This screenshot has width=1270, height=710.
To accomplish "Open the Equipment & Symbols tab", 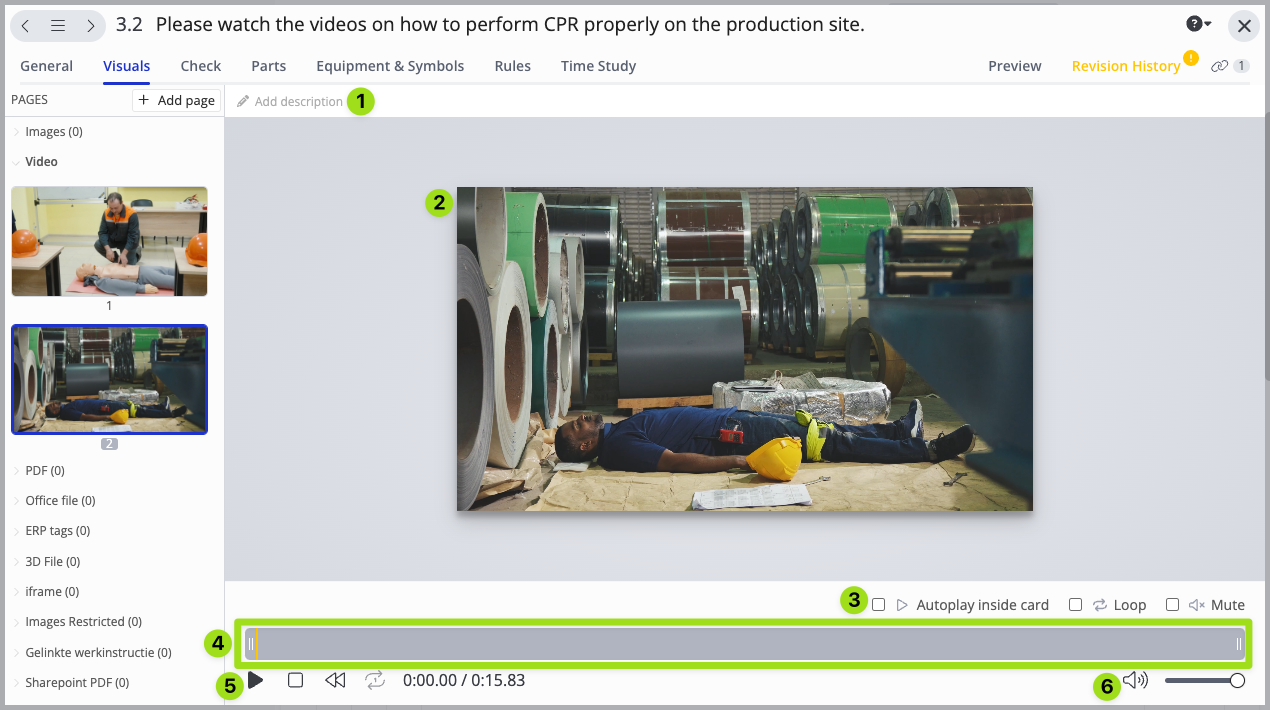I will [390, 66].
